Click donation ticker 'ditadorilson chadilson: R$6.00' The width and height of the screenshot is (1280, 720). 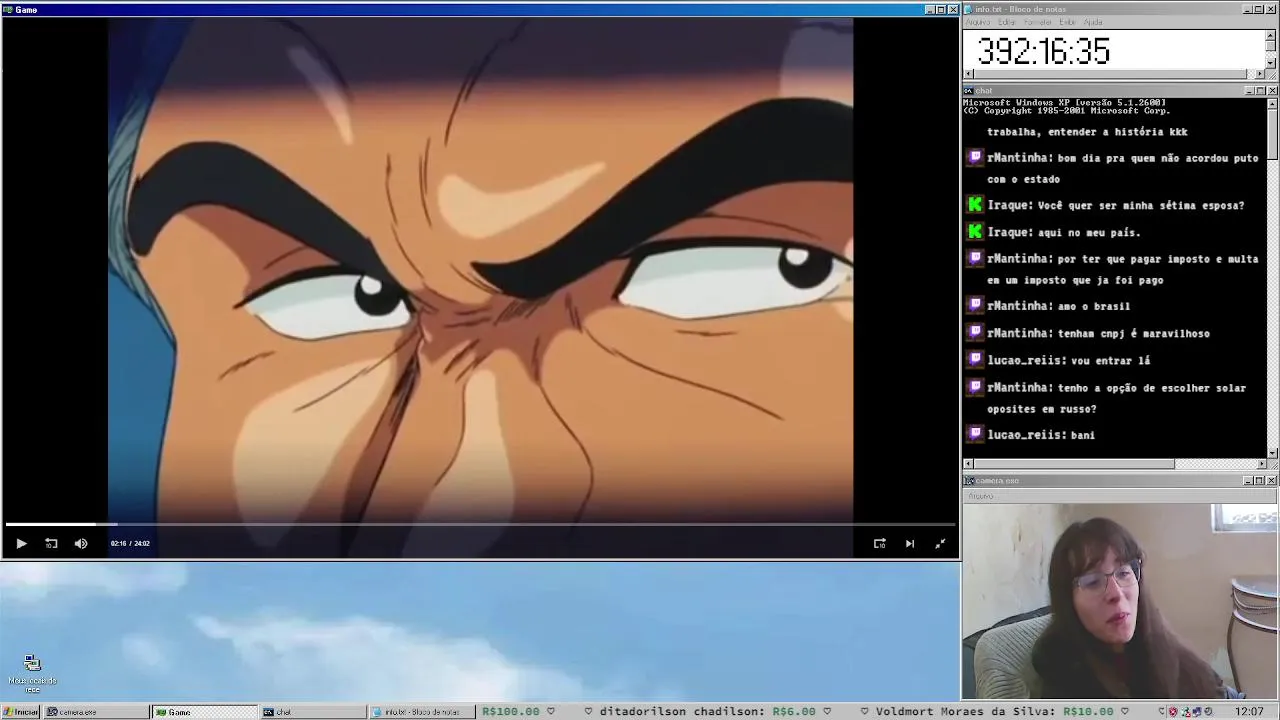click(707, 712)
